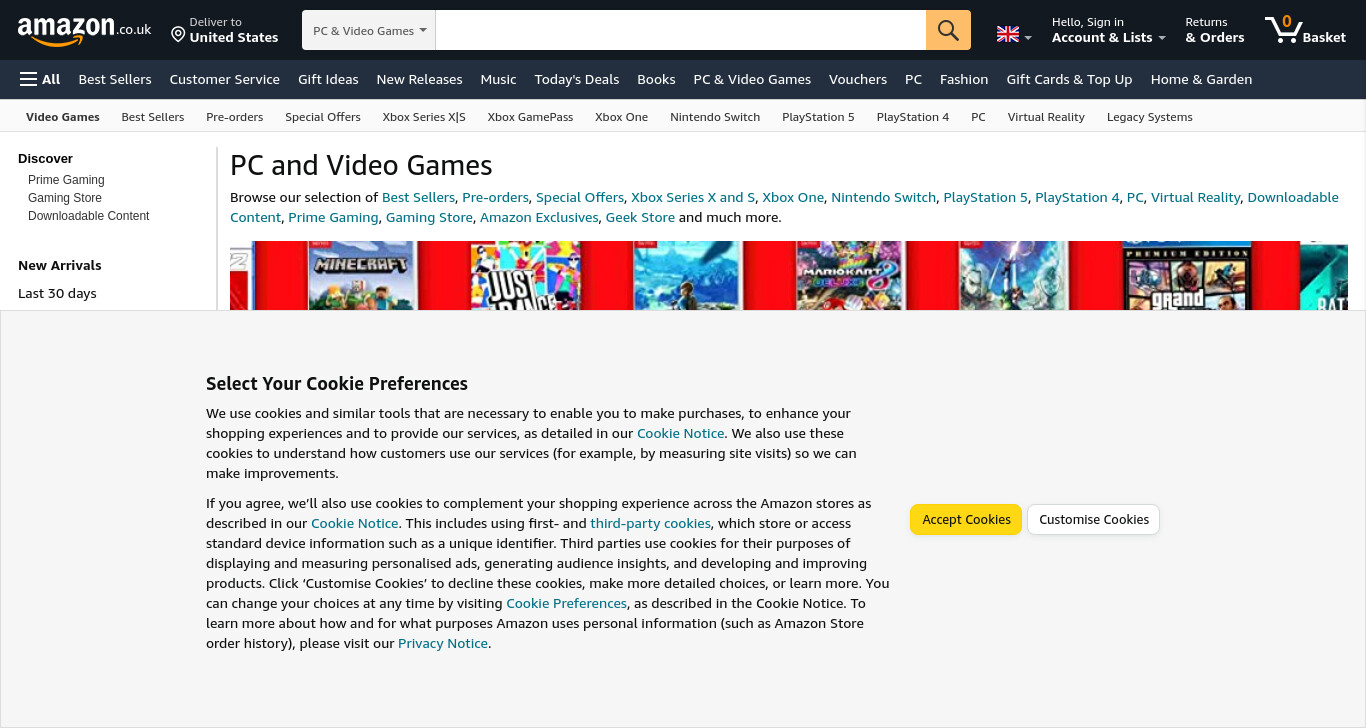Open Returns & Orders
Screen dimensions: 1366x728
point(1215,30)
